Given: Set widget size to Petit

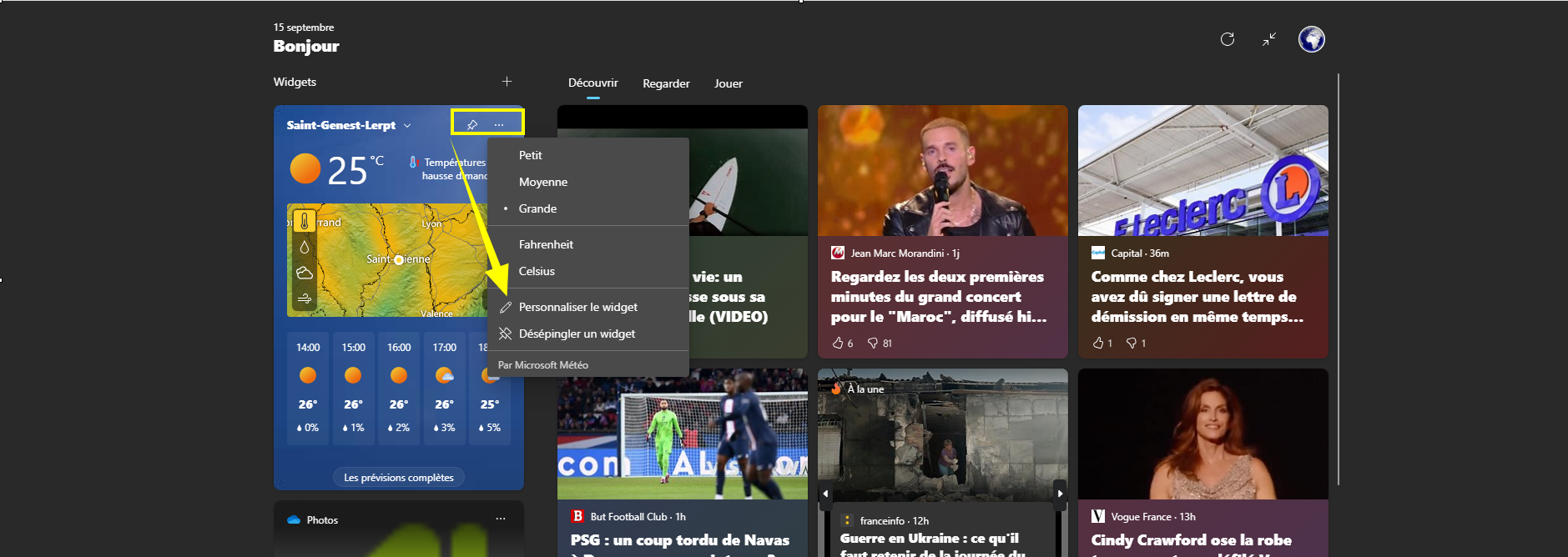Looking at the screenshot, I should tap(588, 155).
